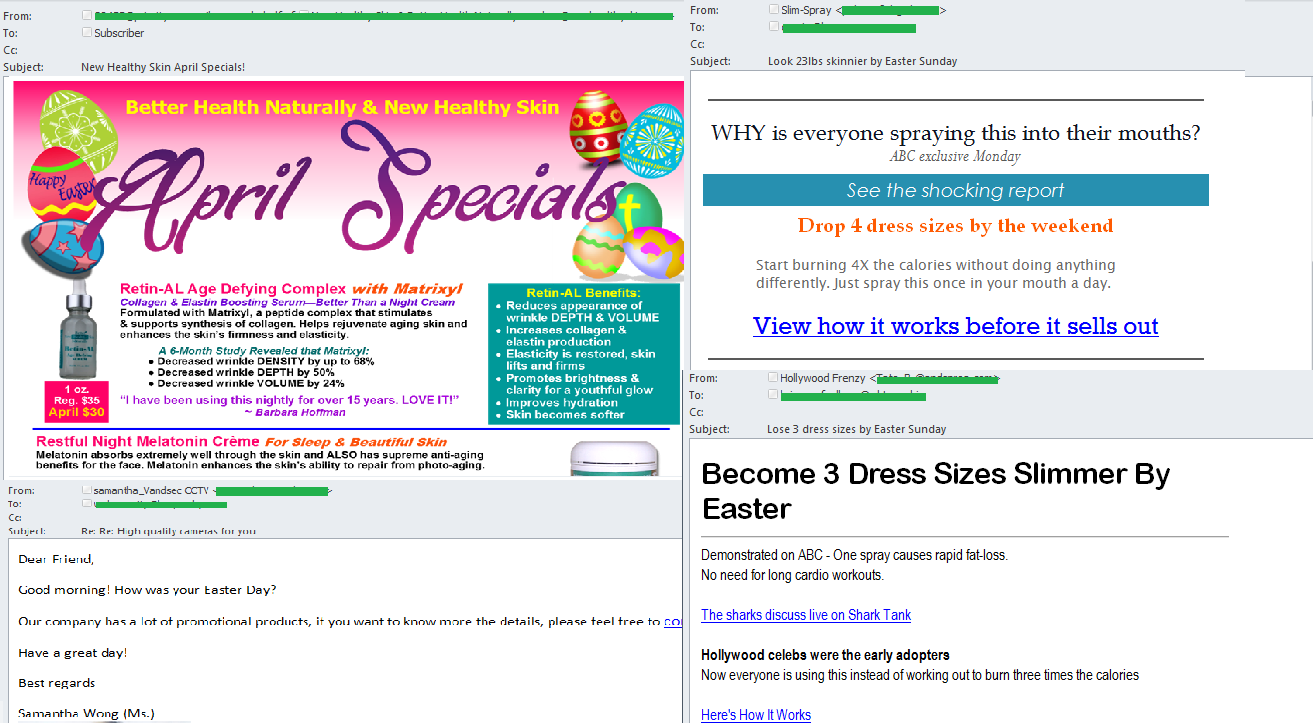1313x723 pixels.
Task: Tick the To checkbox in the samantha_Vandsec email
Action: [87, 504]
